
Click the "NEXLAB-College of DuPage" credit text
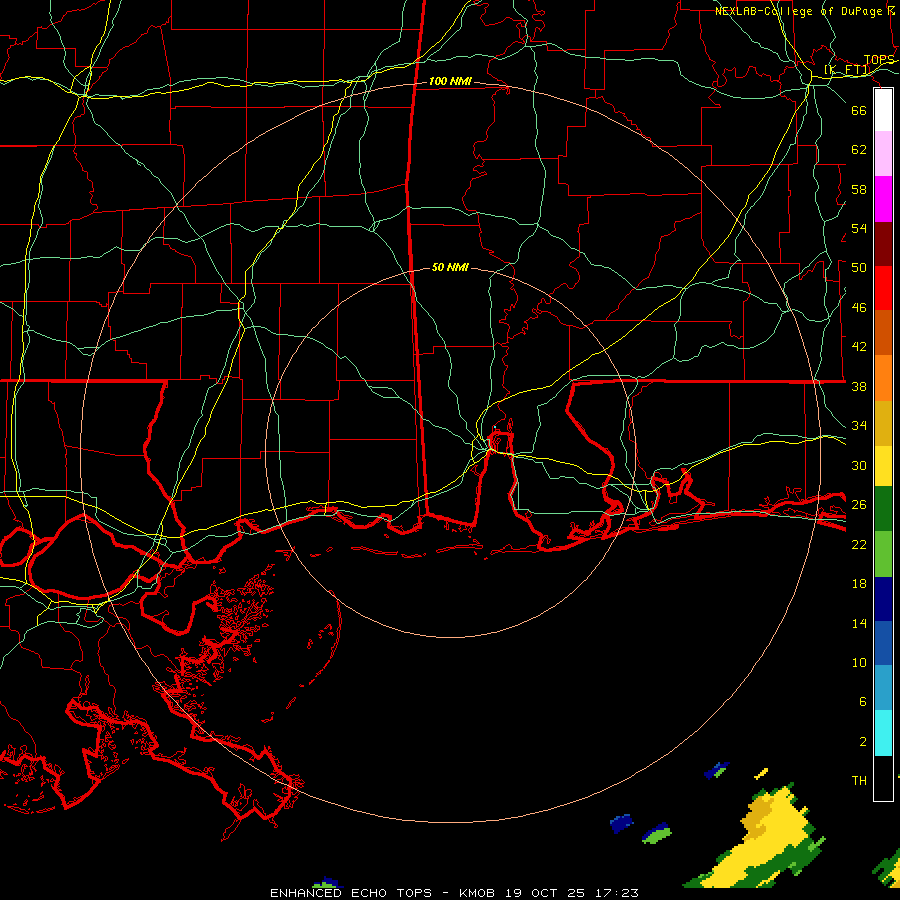click(x=799, y=11)
